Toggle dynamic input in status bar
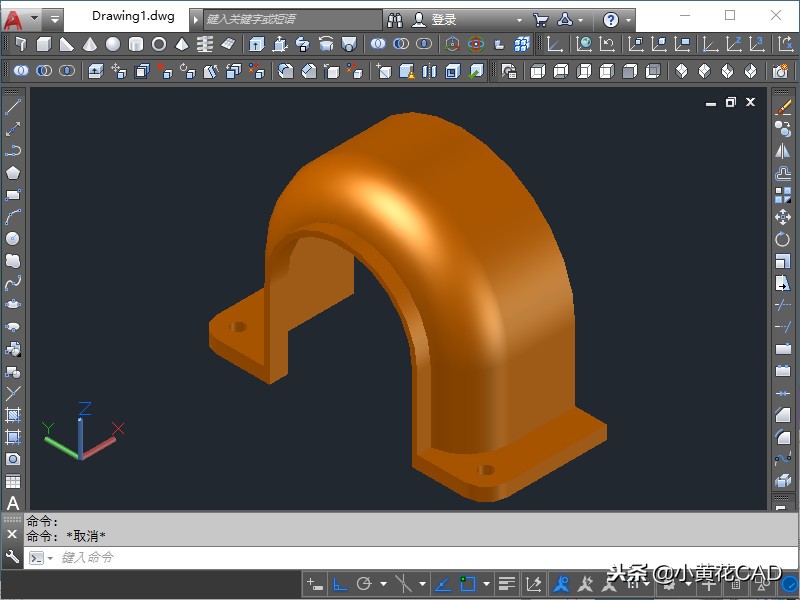 [315, 583]
